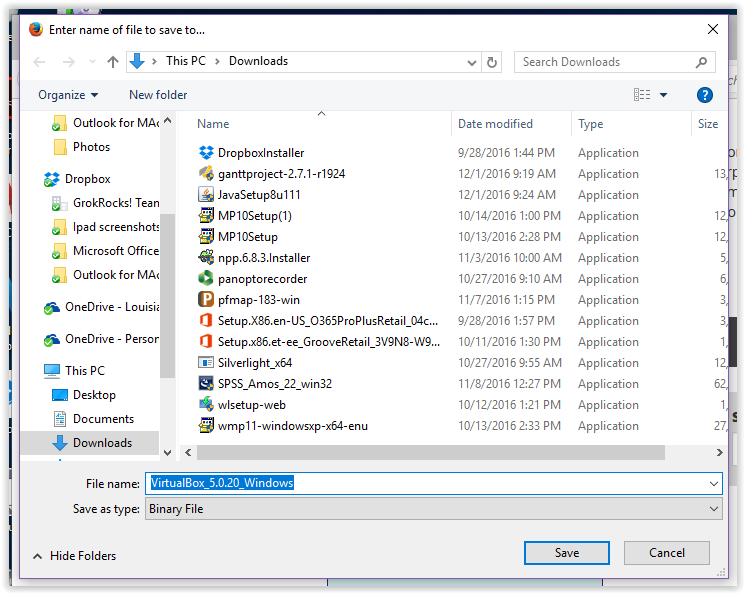This screenshot has width=745, height=594.
Task: Expand the chevron after This PC in path
Action: tap(217, 61)
